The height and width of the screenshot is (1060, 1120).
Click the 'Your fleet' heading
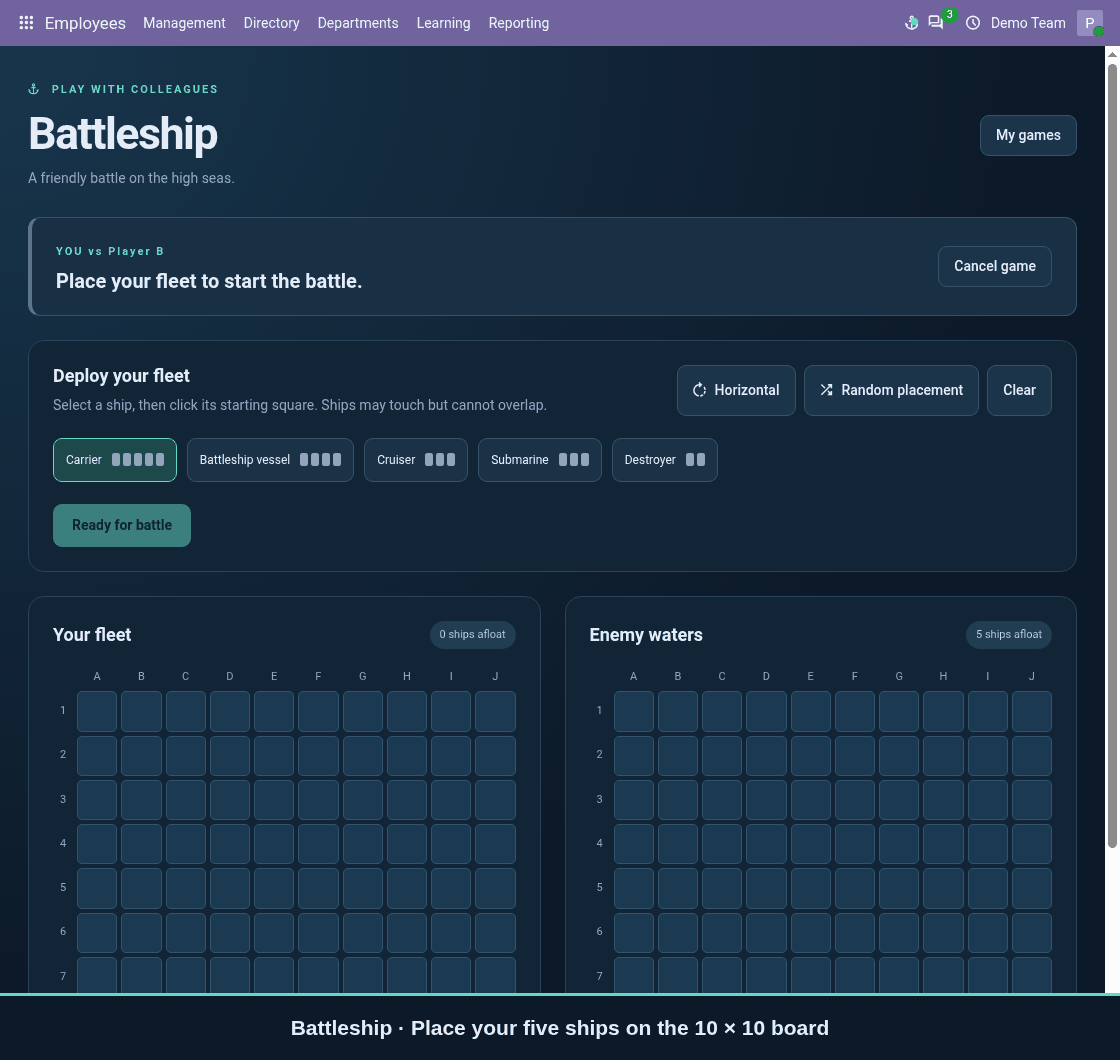92,635
